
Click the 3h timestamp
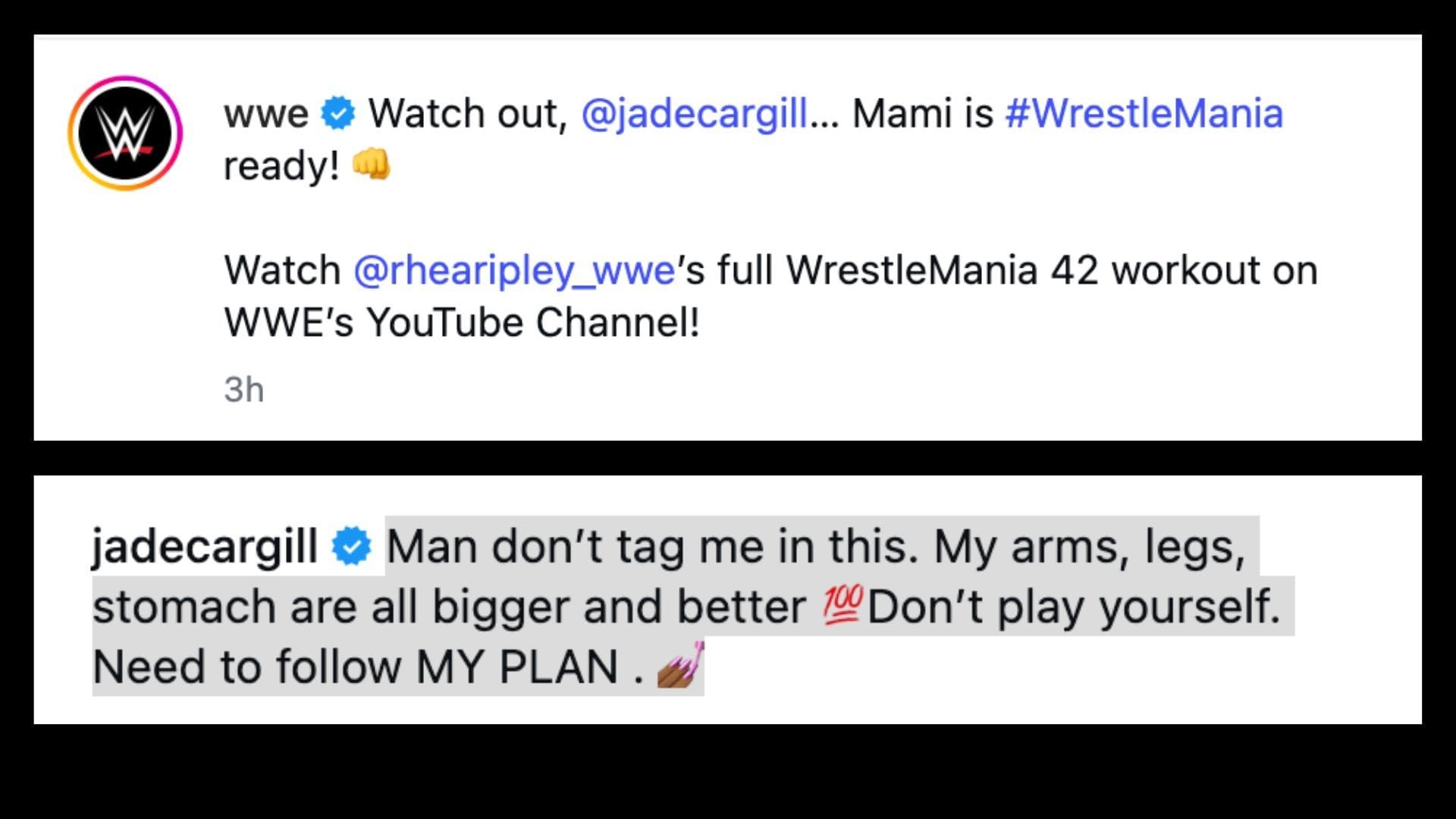pyautogui.click(x=243, y=390)
